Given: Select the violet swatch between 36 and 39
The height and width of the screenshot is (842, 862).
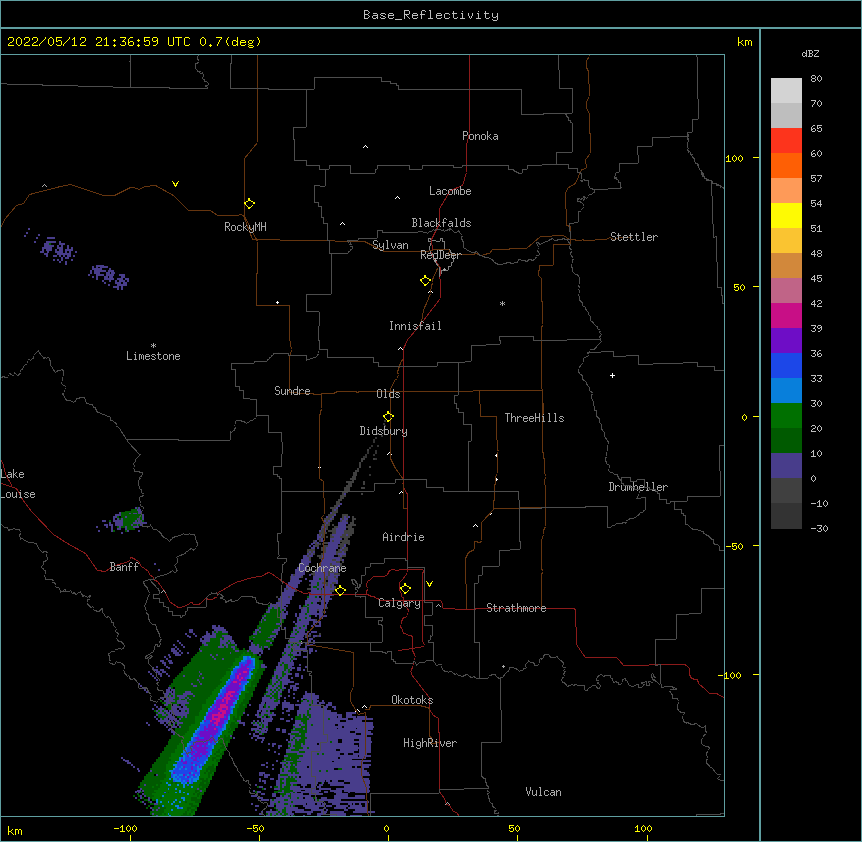Looking at the screenshot, I should (786, 340).
